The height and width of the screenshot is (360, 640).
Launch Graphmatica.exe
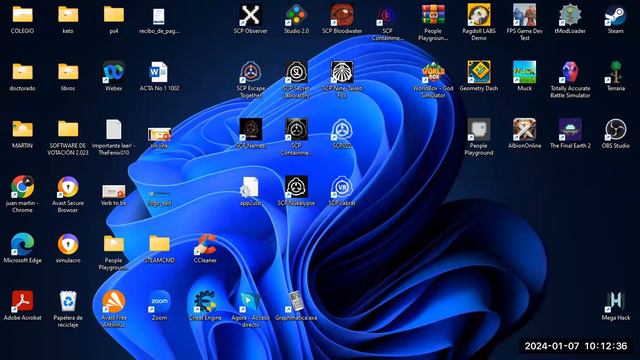(296, 301)
